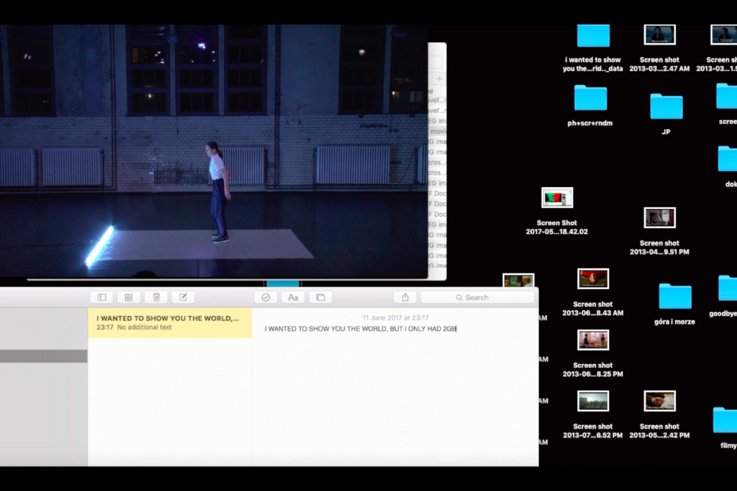Select Screen shot 2013-05...2.42 PM thumbnail

click(659, 401)
